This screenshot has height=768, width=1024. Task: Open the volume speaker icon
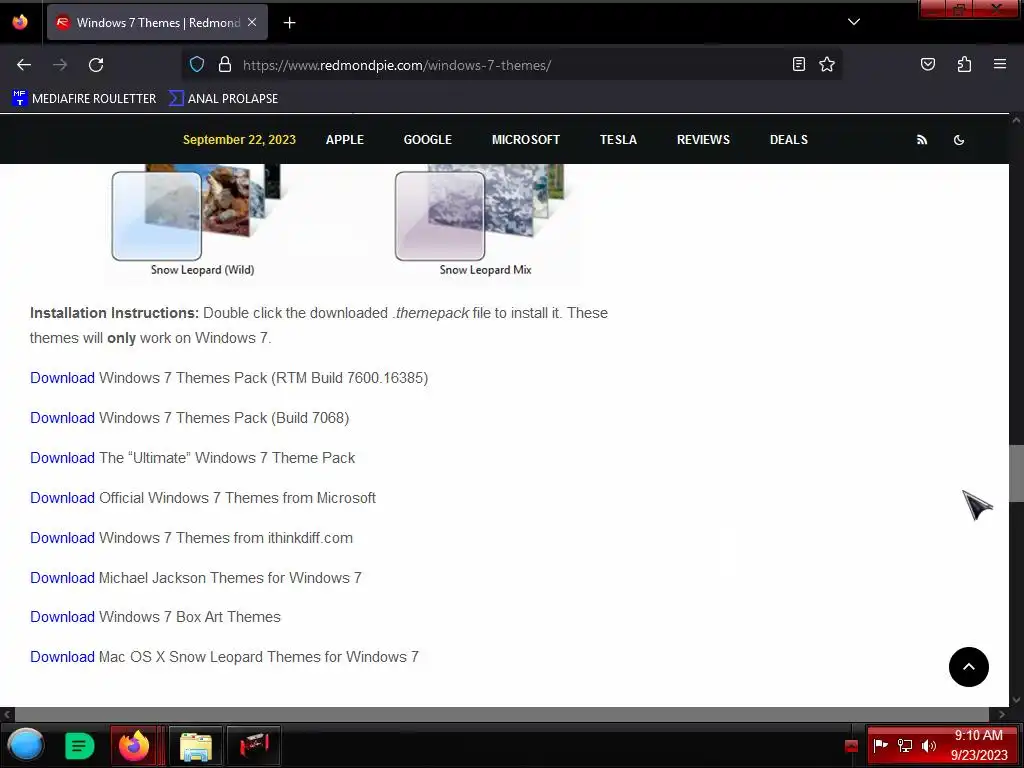coord(928,745)
